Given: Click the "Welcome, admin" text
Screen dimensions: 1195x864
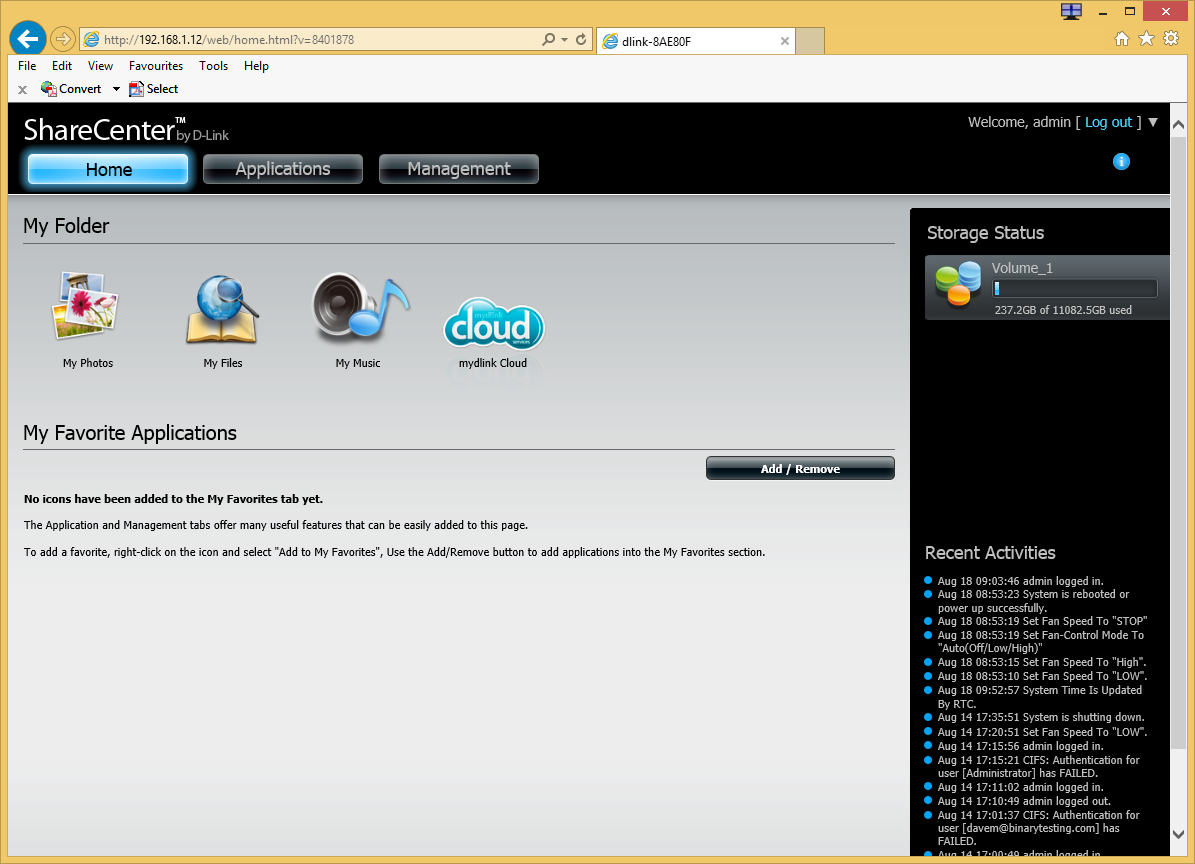Looking at the screenshot, I should (1019, 123).
